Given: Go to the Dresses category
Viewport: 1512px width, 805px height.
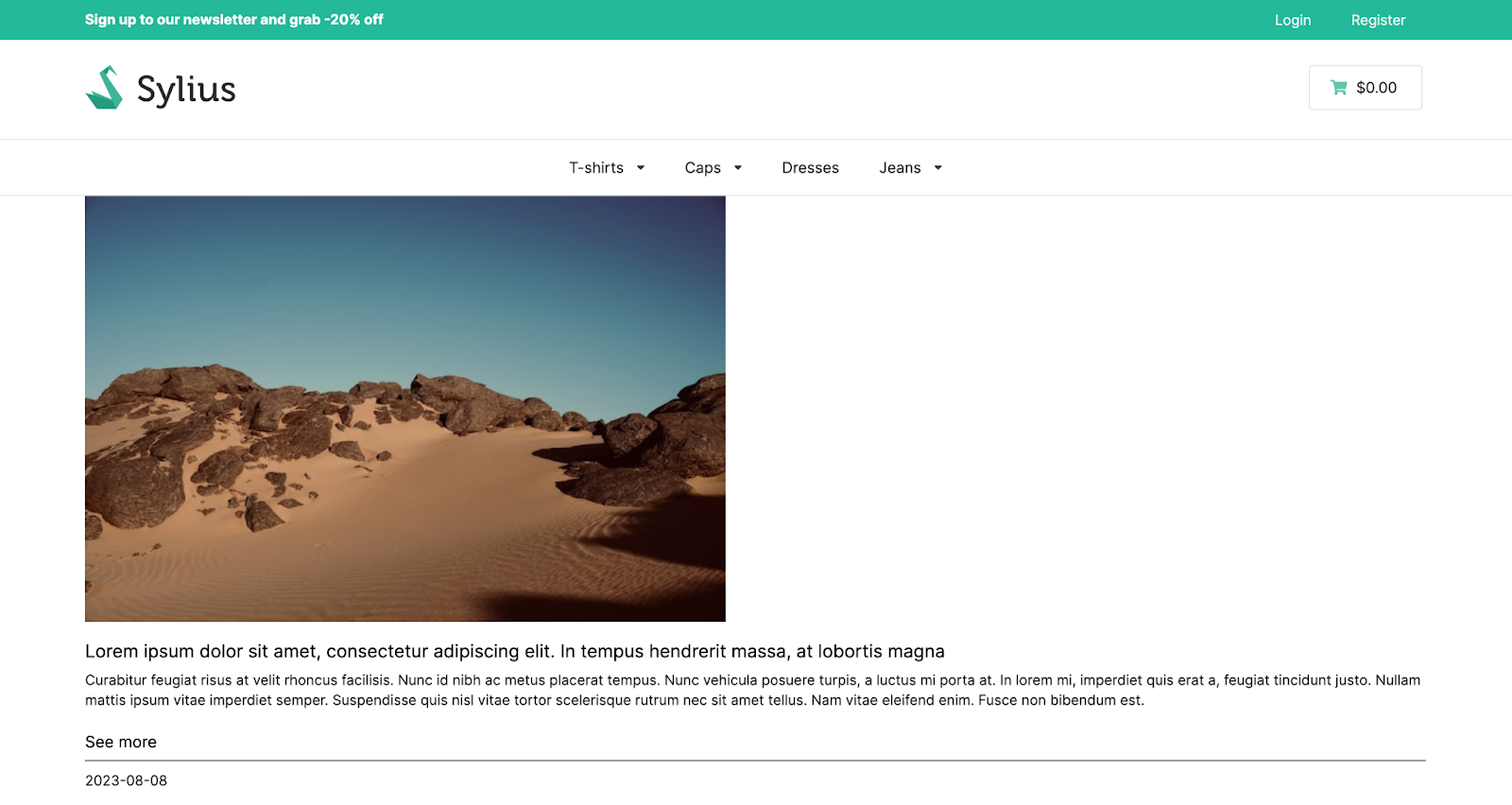Looking at the screenshot, I should (x=810, y=168).
